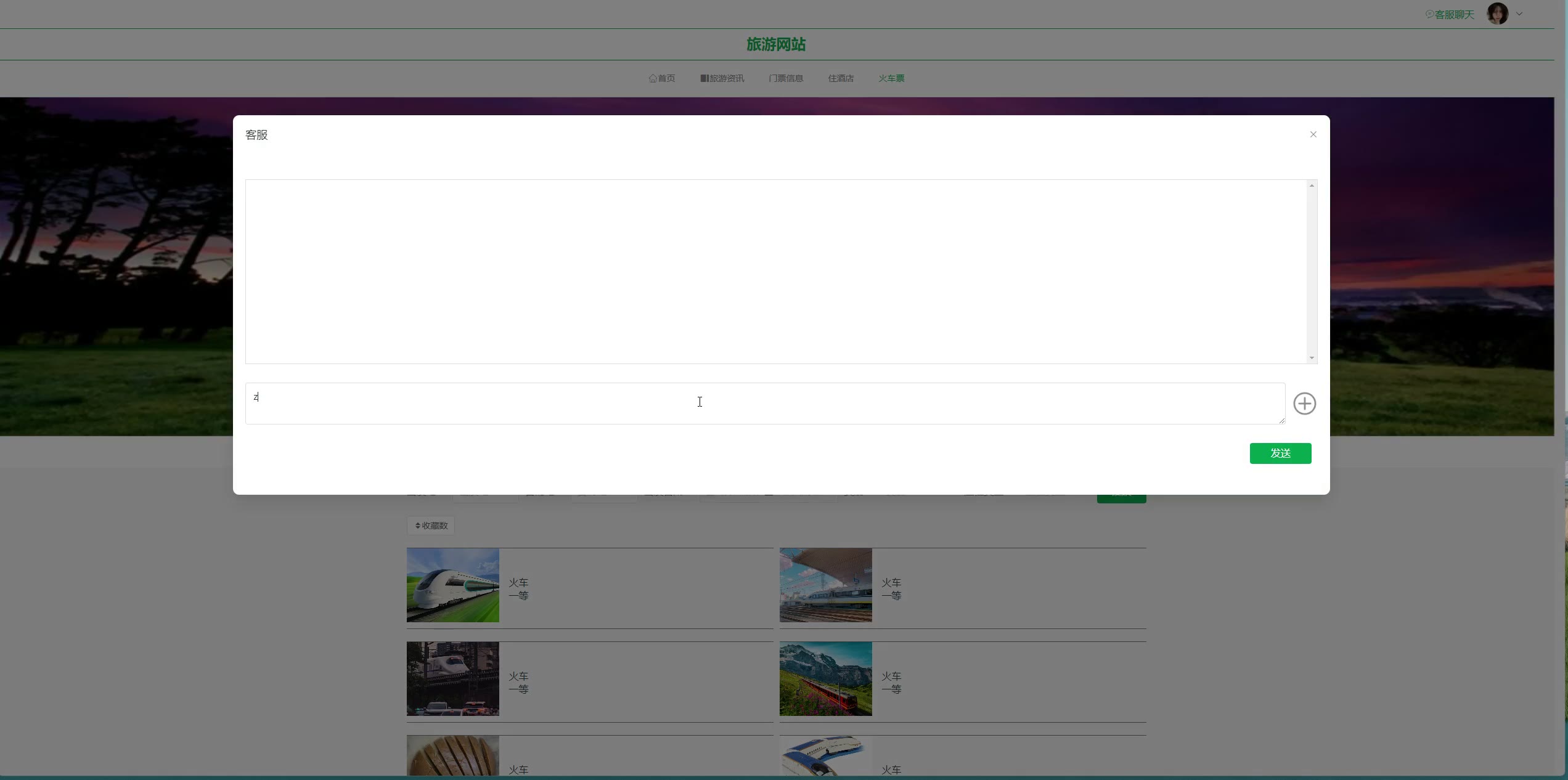
Task: Click the user avatar picture
Action: (x=1497, y=14)
